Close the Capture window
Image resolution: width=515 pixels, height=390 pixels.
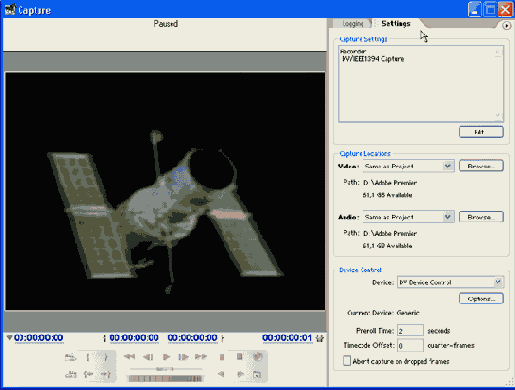[x=505, y=9]
